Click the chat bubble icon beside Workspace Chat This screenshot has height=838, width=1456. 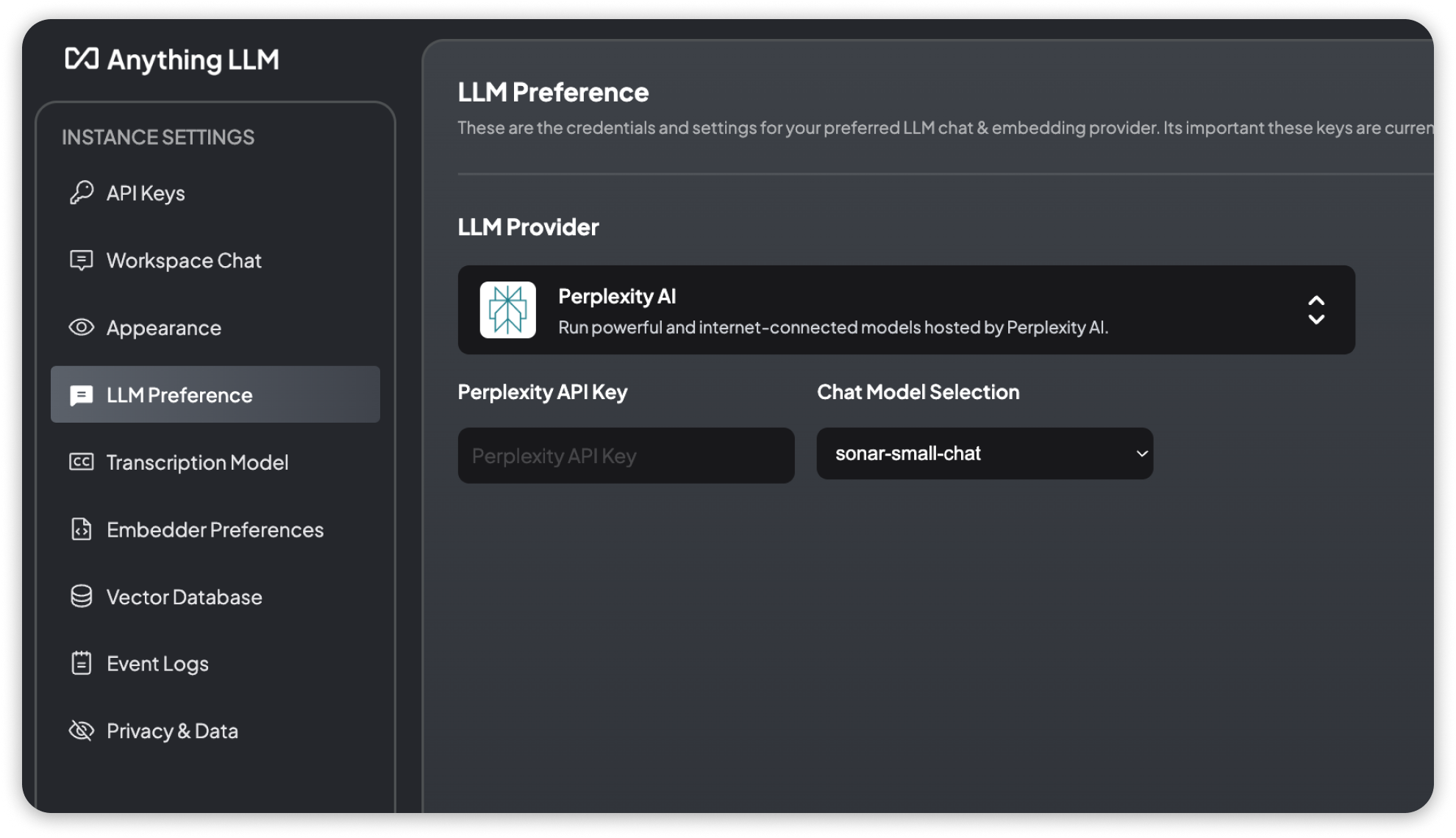pos(82,260)
